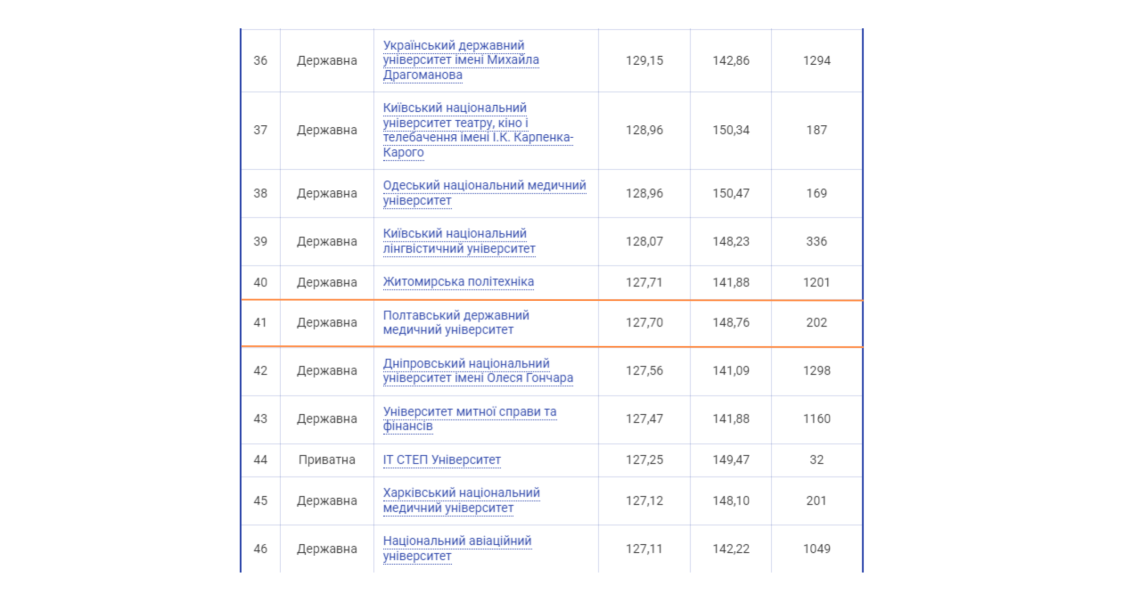Select the 127,25 score value
The height and width of the screenshot is (600, 1140).
(644, 460)
